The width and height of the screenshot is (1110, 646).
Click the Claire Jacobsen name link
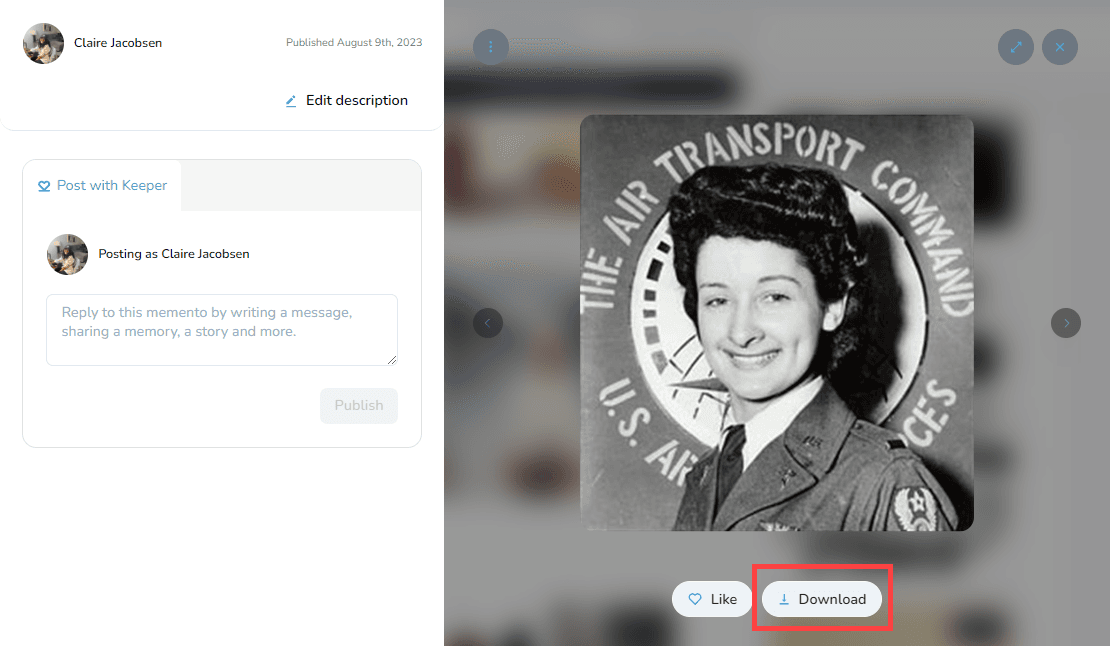117,42
